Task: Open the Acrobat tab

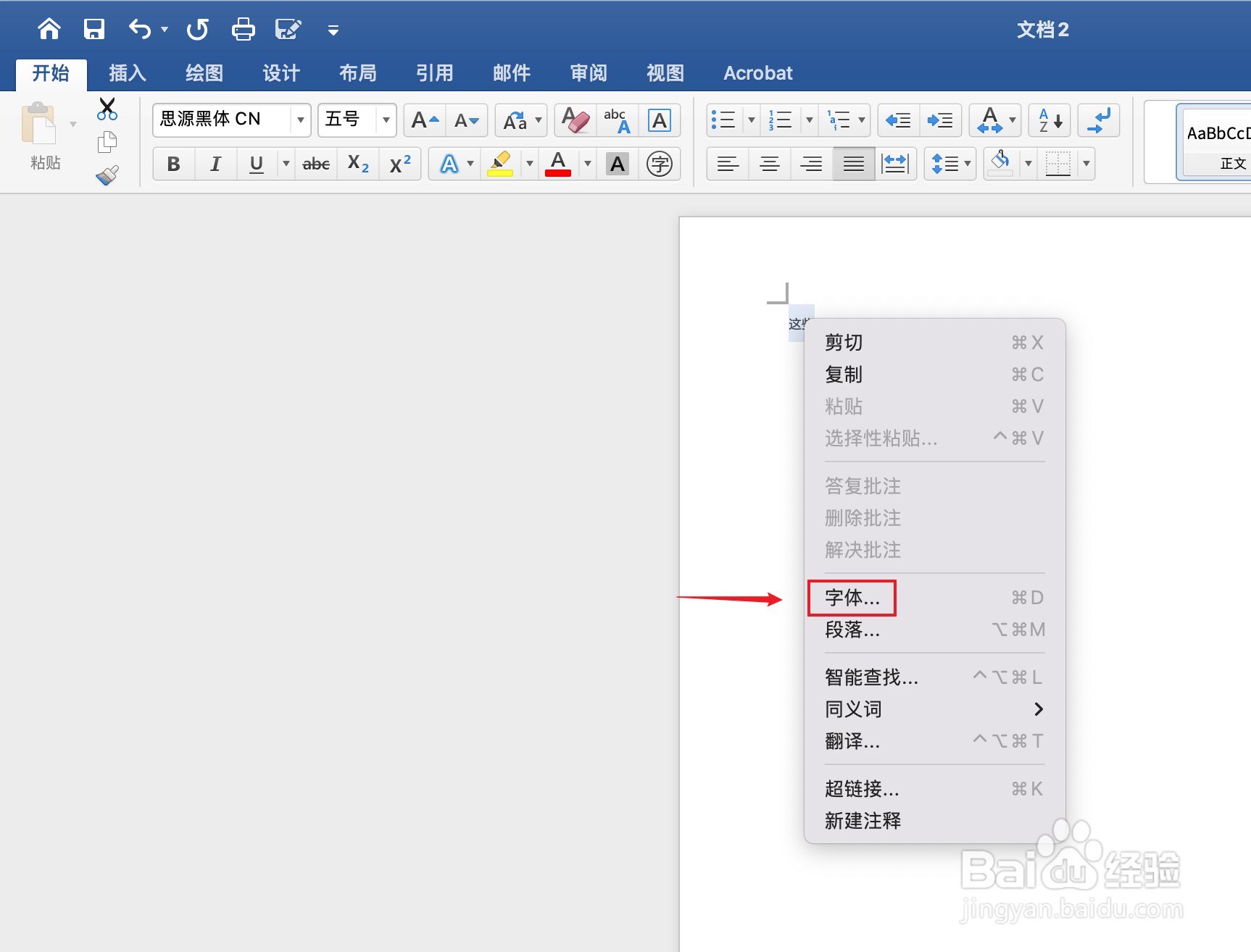Action: click(758, 73)
